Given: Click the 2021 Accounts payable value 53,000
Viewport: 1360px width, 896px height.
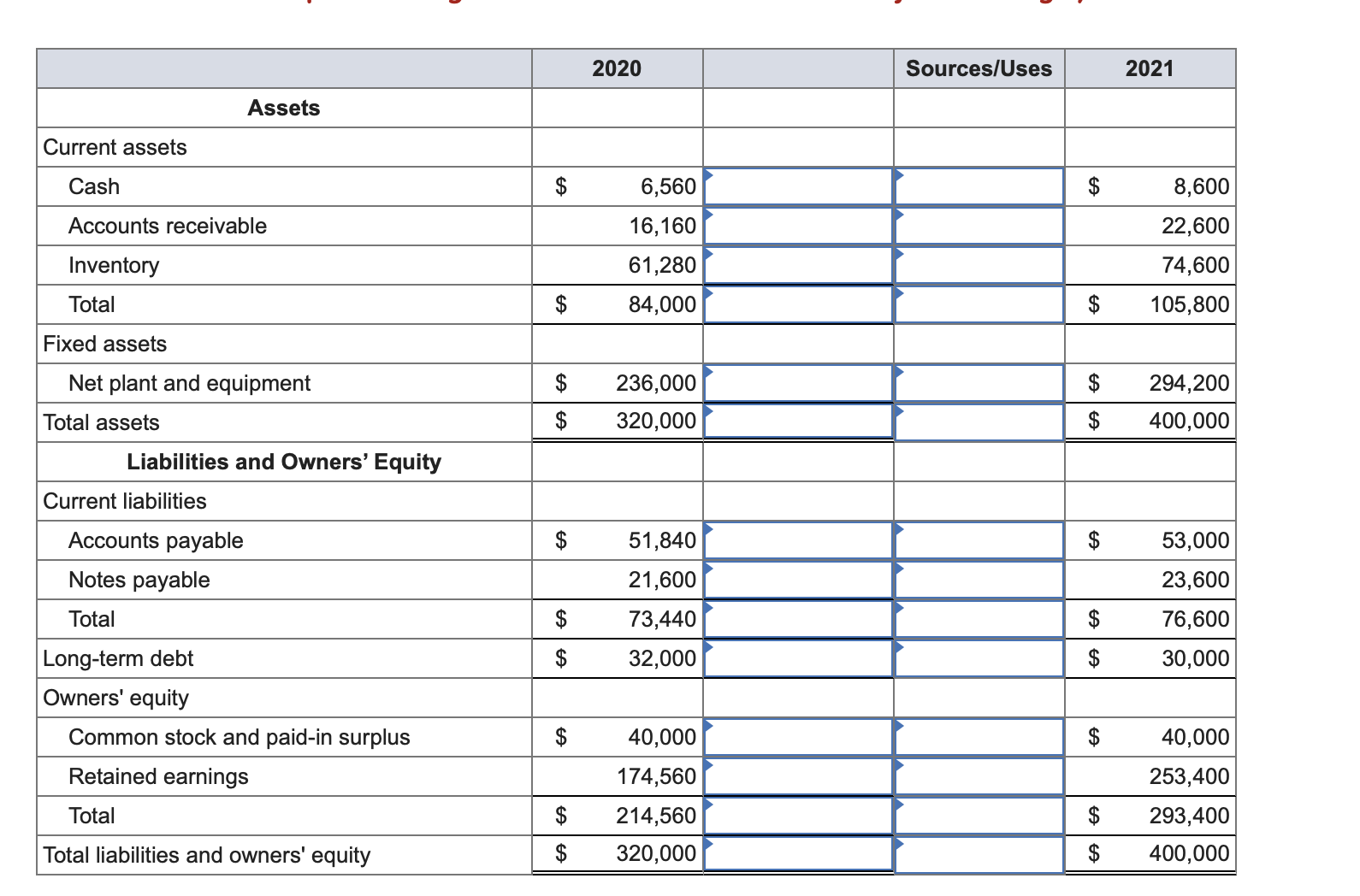Looking at the screenshot, I should [x=1196, y=540].
